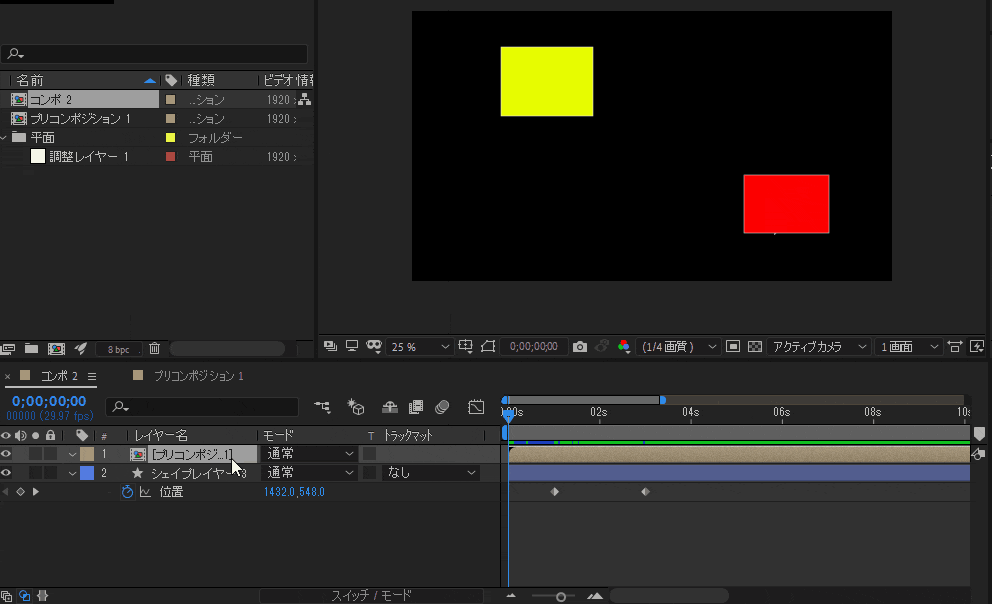
Task: Click the 位置 graph editor set icon
Action: [x=146, y=491]
